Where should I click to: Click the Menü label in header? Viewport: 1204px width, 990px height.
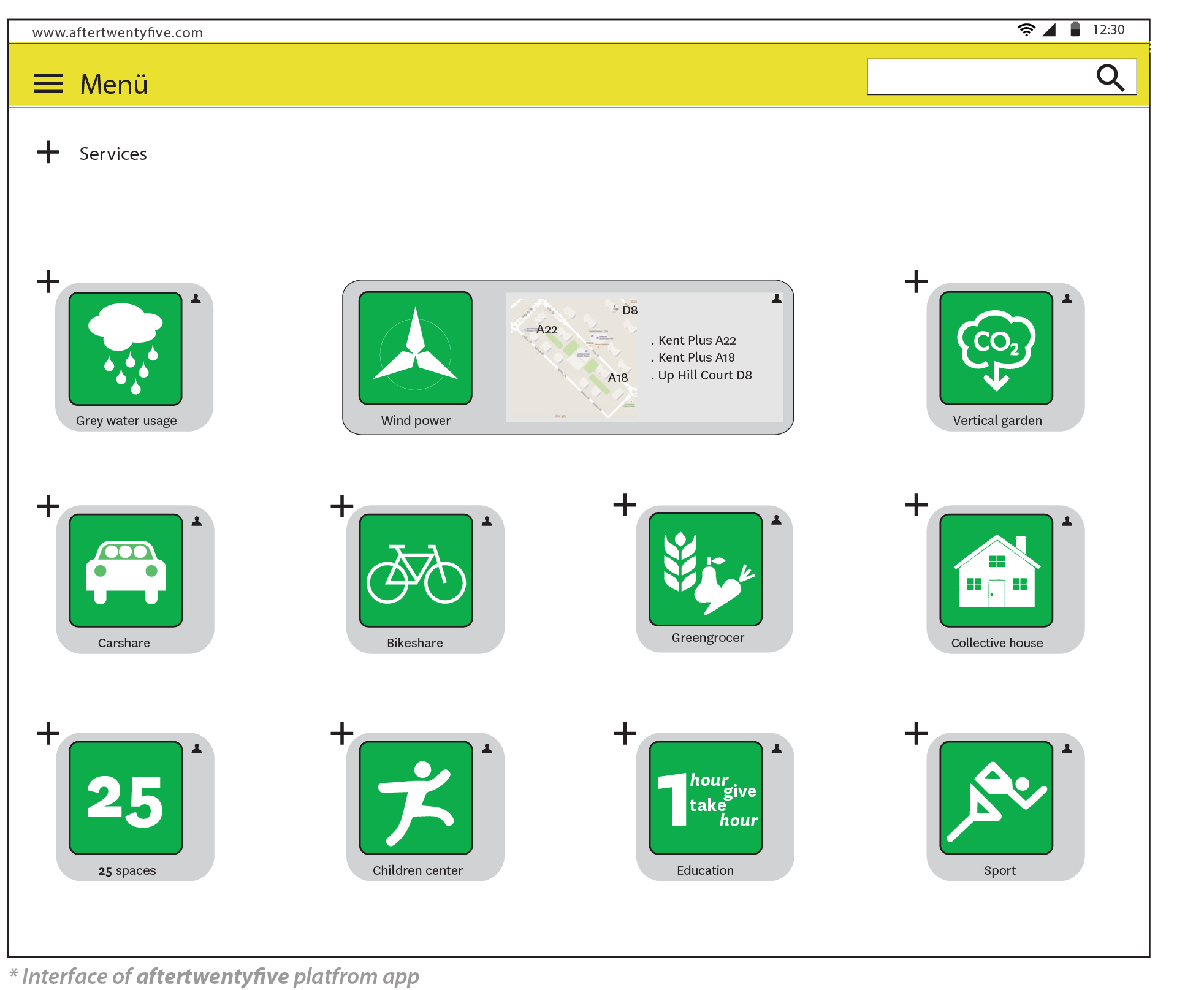coord(114,84)
